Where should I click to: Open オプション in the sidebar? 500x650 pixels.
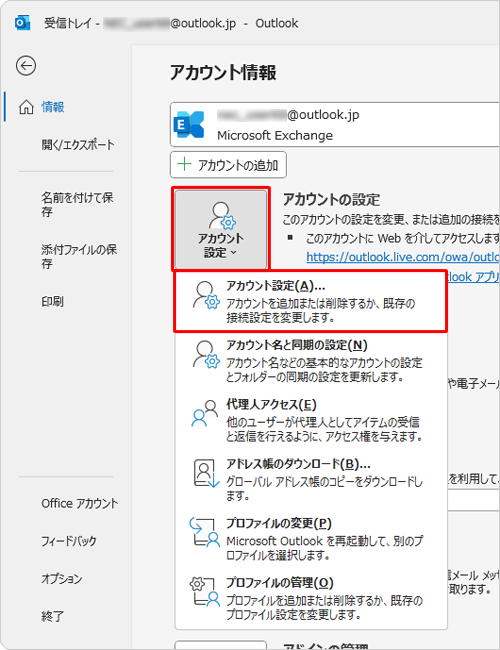tap(61, 578)
